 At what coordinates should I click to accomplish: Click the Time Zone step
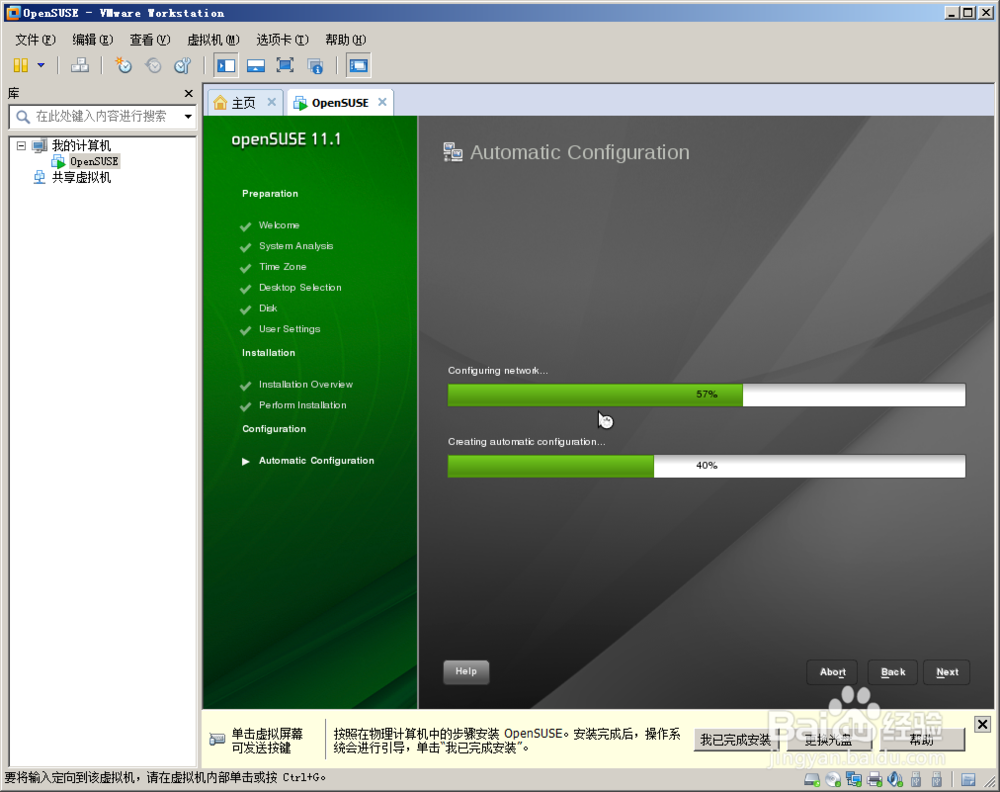tap(283, 267)
